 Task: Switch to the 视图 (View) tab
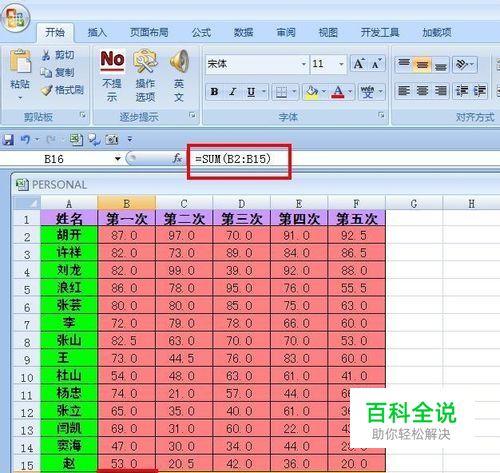pyautogui.click(x=328, y=32)
